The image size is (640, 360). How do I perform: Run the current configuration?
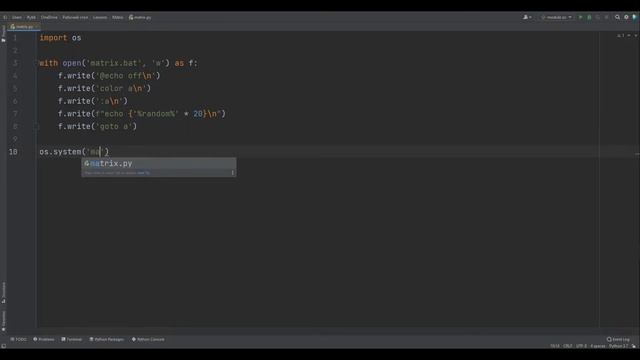pyautogui.click(x=580, y=17)
